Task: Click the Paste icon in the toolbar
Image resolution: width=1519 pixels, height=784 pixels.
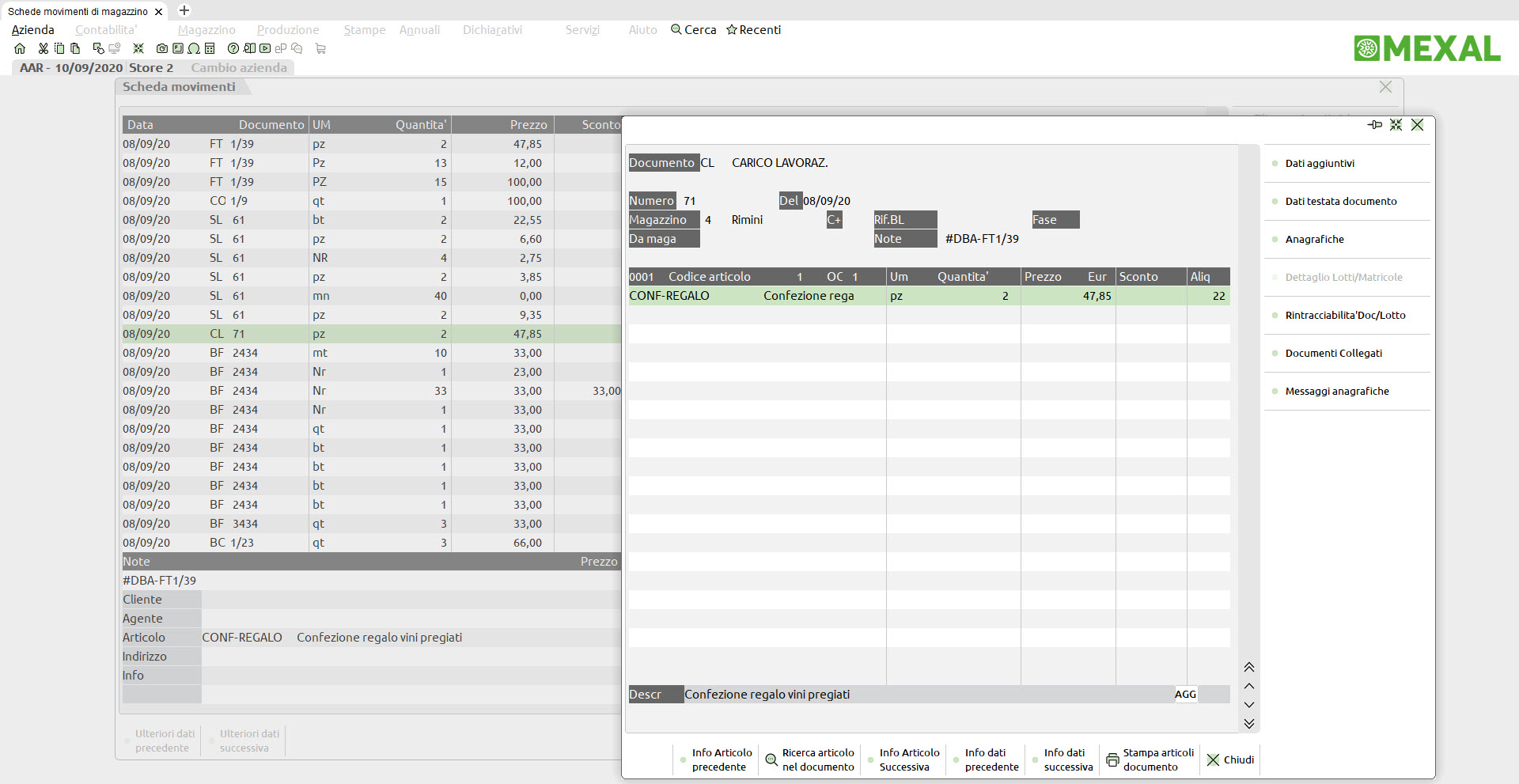Action: coord(75,48)
